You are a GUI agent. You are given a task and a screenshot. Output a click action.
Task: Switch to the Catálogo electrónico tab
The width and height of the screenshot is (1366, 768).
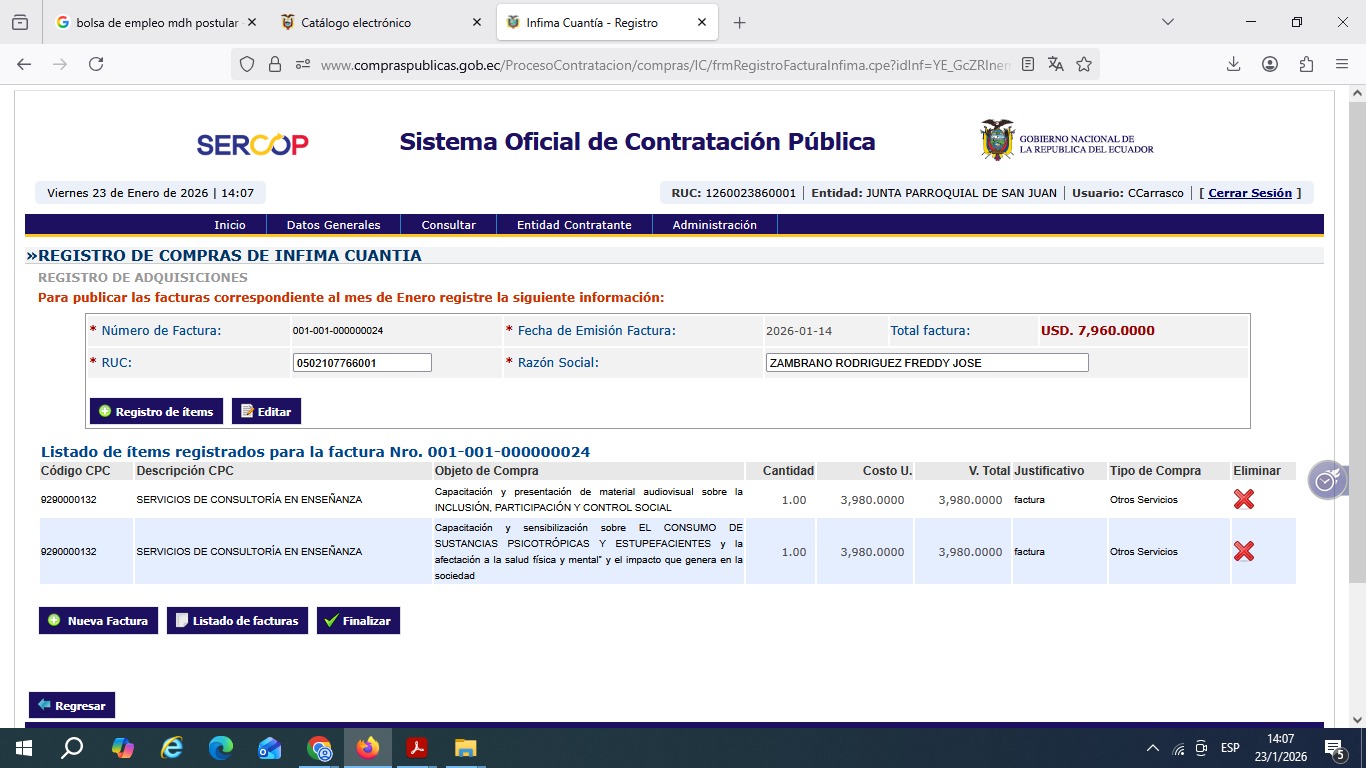point(356,22)
